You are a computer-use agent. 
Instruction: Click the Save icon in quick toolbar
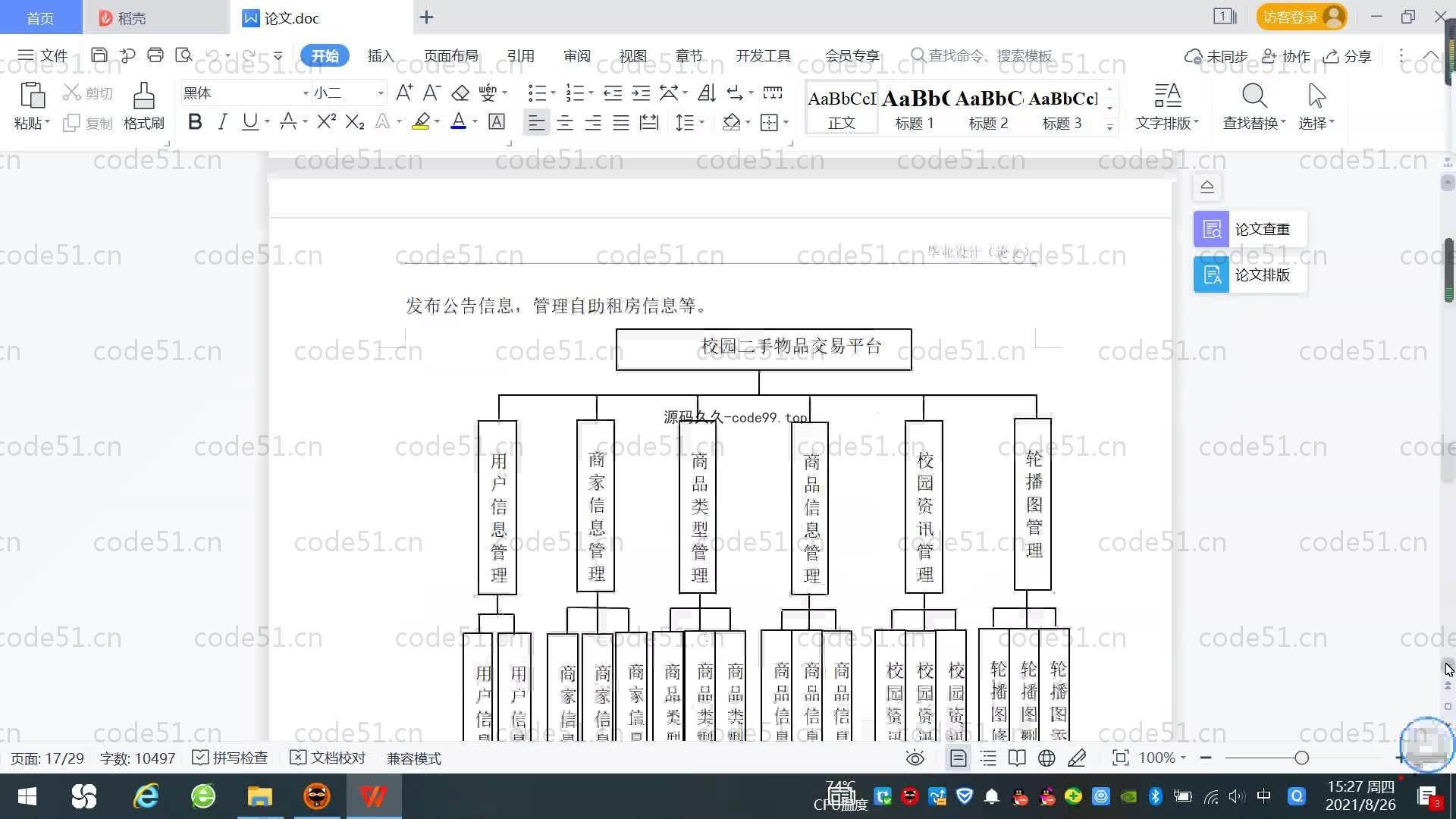tap(99, 55)
